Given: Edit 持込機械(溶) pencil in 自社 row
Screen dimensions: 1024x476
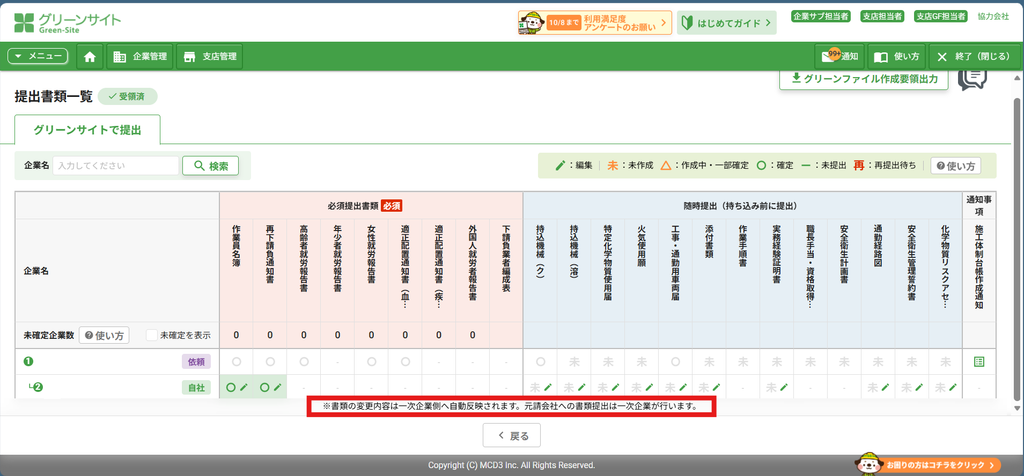Looking at the screenshot, I should (x=581, y=387).
